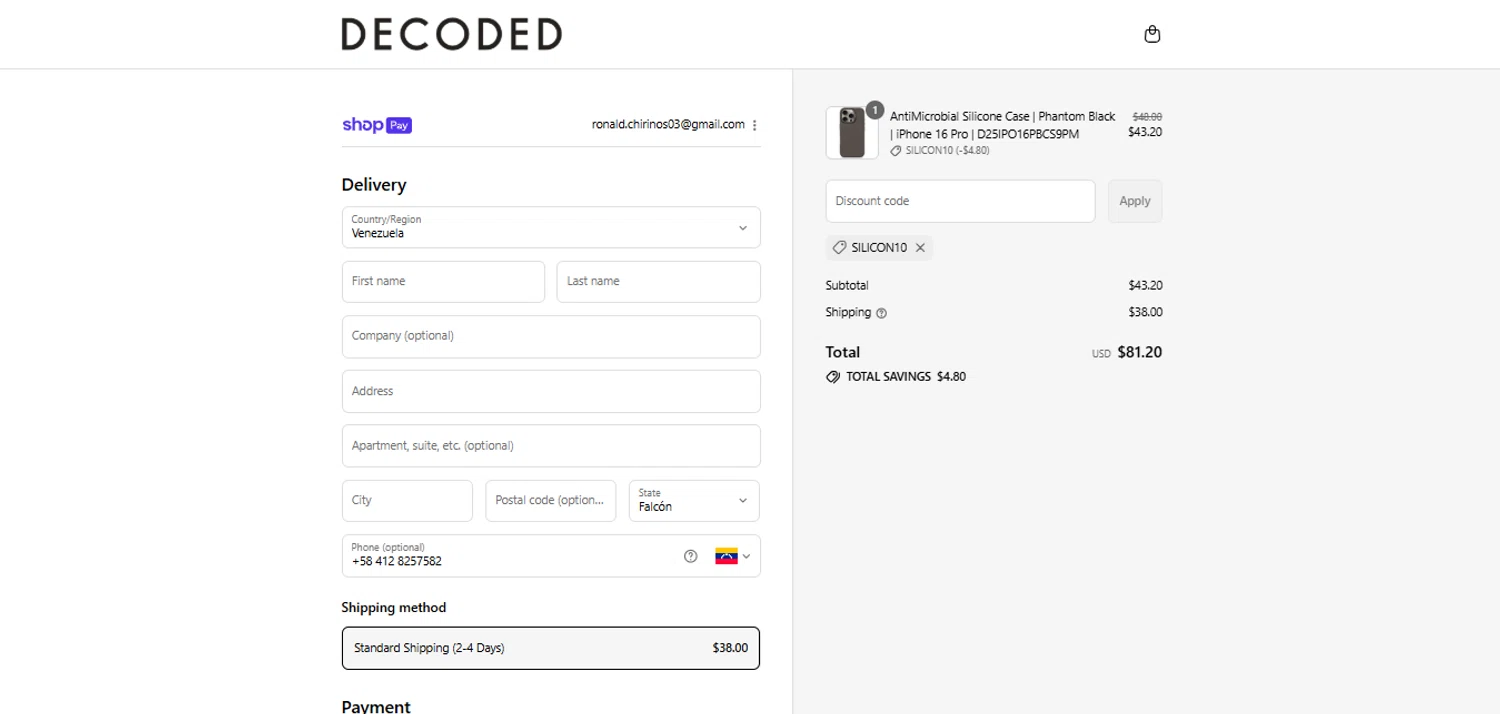The height and width of the screenshot is (714, 1500).
Task: Open account options menu next to email
Action: [x=754, y=125]
